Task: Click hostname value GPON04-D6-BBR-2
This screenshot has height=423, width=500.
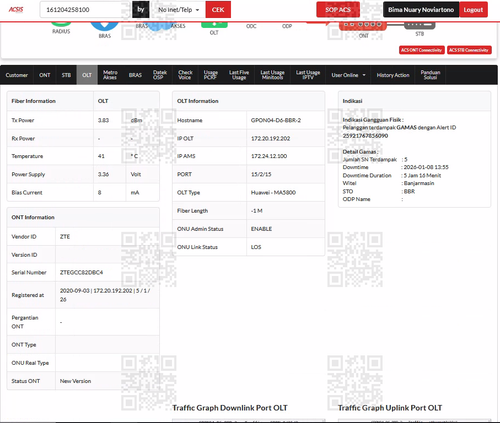Action: (x=276, y=120)
